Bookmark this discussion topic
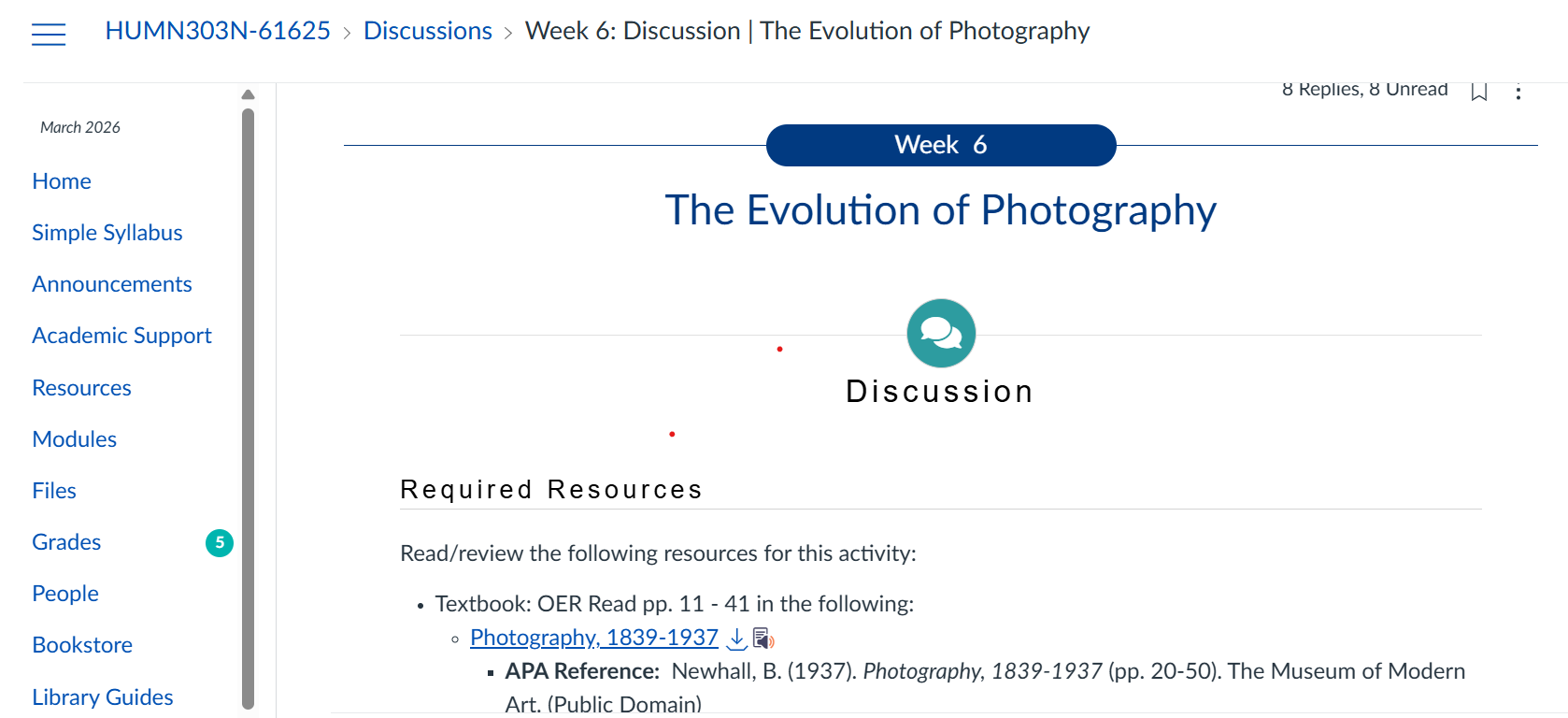 point(1479,93)
